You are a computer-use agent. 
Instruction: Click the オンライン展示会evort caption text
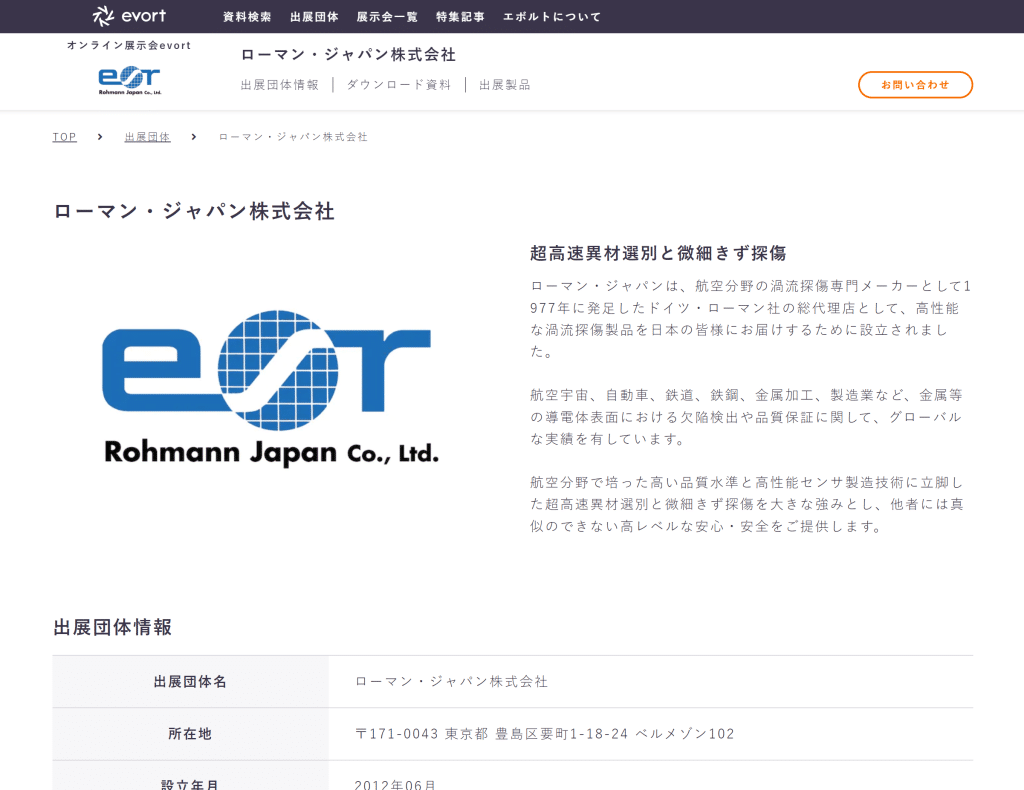click(x=129, y=46)
